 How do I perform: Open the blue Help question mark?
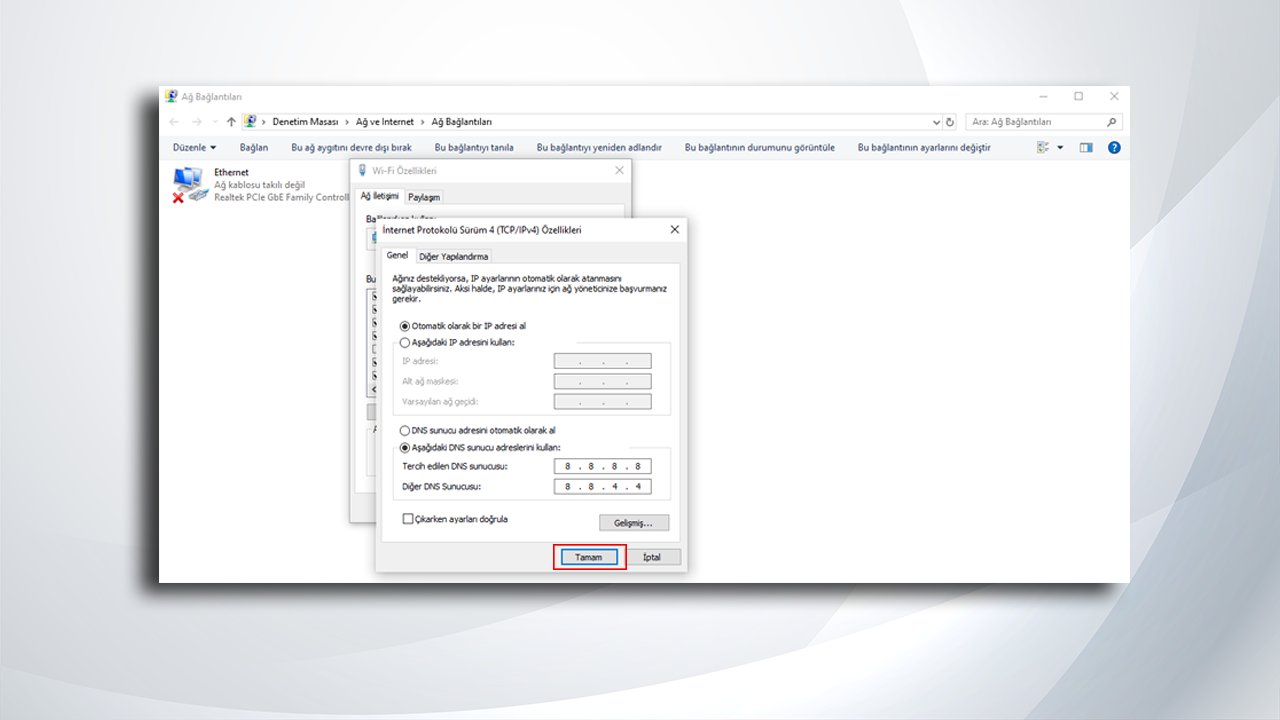click(1114, 147)
